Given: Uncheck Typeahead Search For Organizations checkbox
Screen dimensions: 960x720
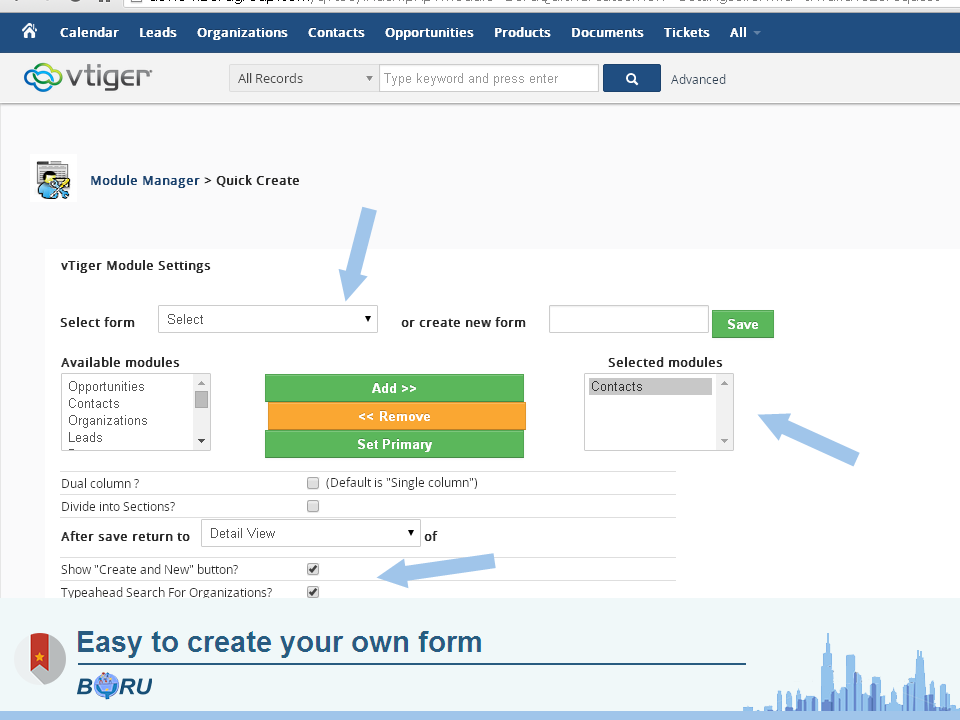Looking at the screenshot, I should coord(313,592).
